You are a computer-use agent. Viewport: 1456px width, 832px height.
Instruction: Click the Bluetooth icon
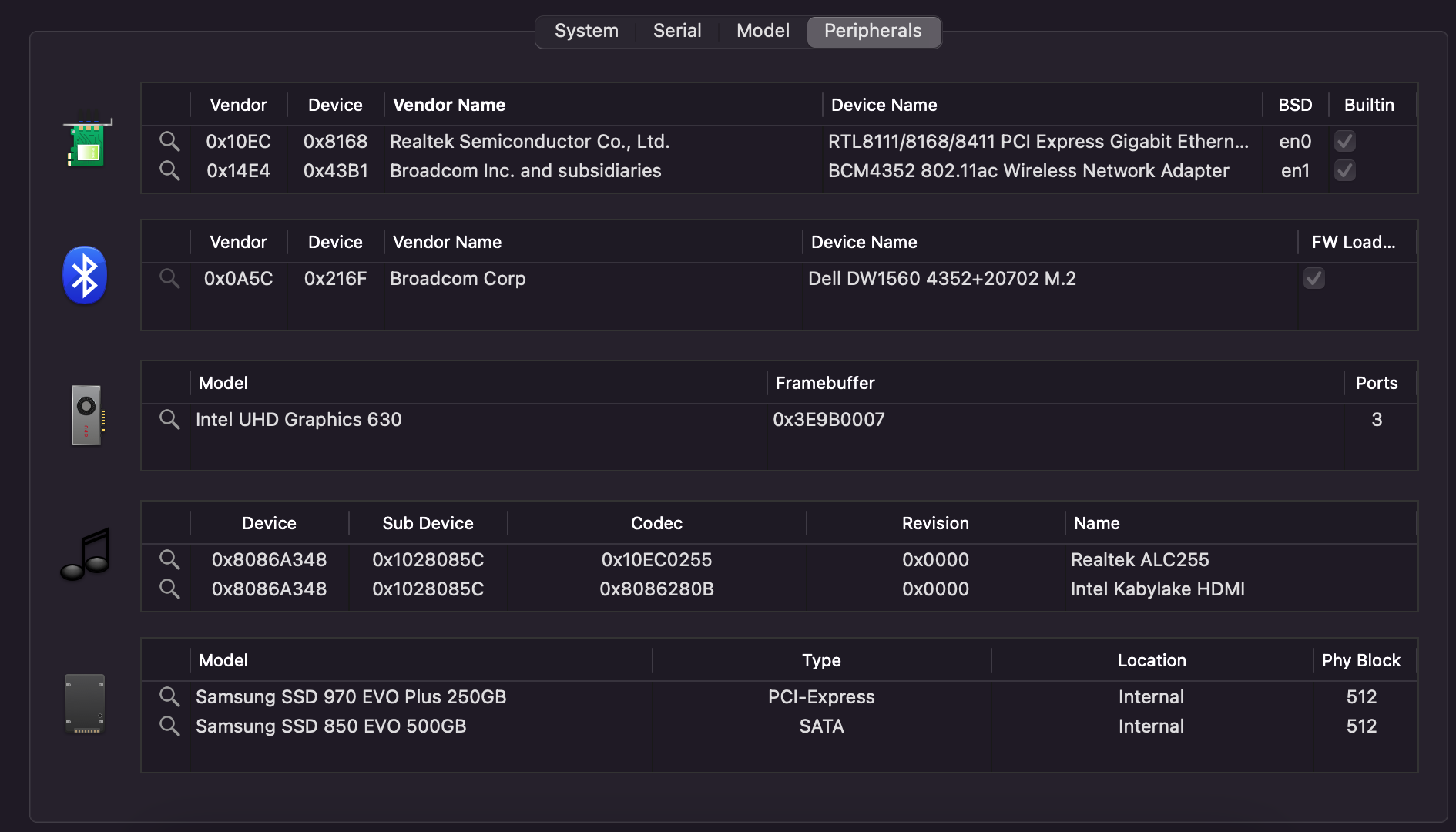click(x=85, y=275)
